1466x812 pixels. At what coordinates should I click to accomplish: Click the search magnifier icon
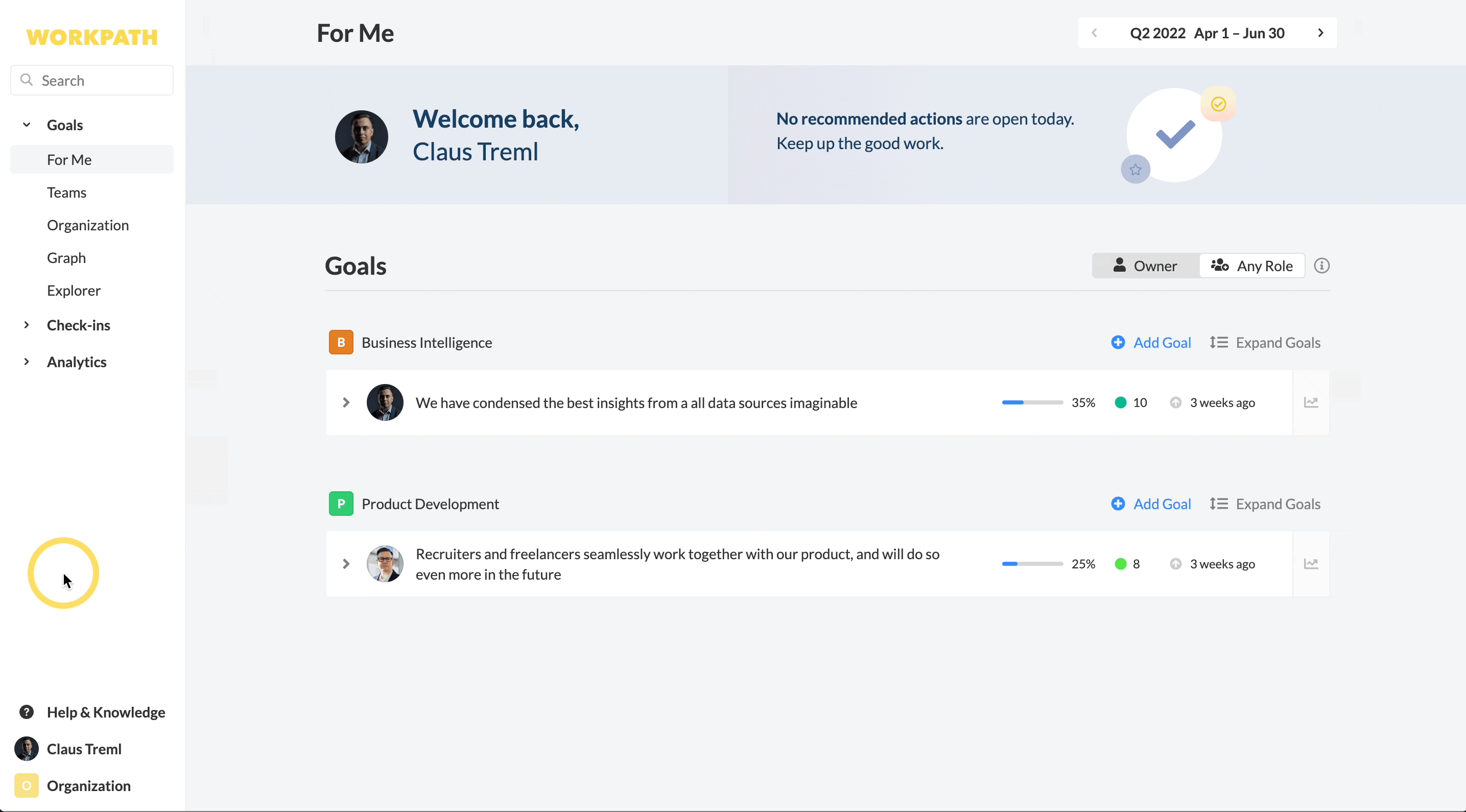pos(26,80)
